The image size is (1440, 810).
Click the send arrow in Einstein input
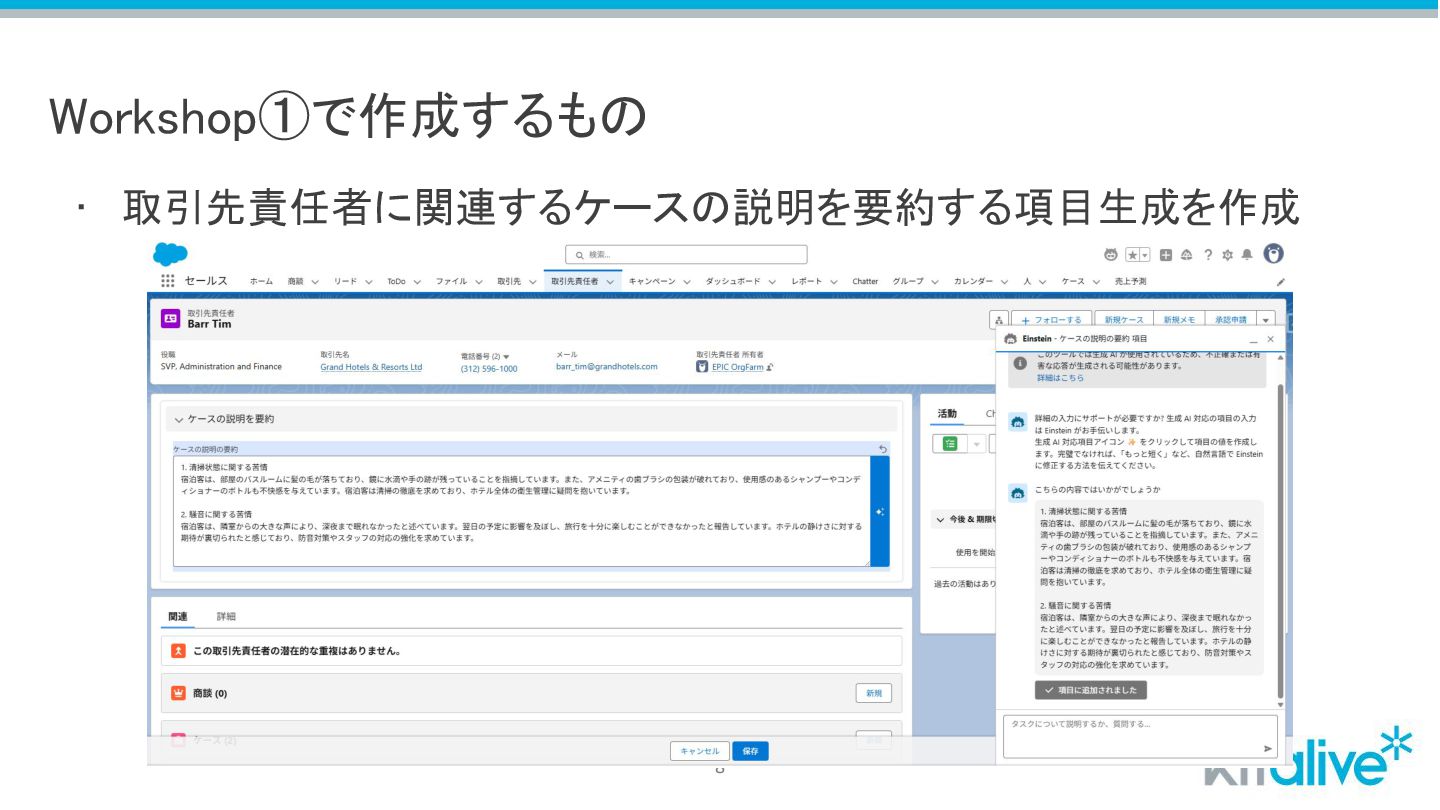1268,748
